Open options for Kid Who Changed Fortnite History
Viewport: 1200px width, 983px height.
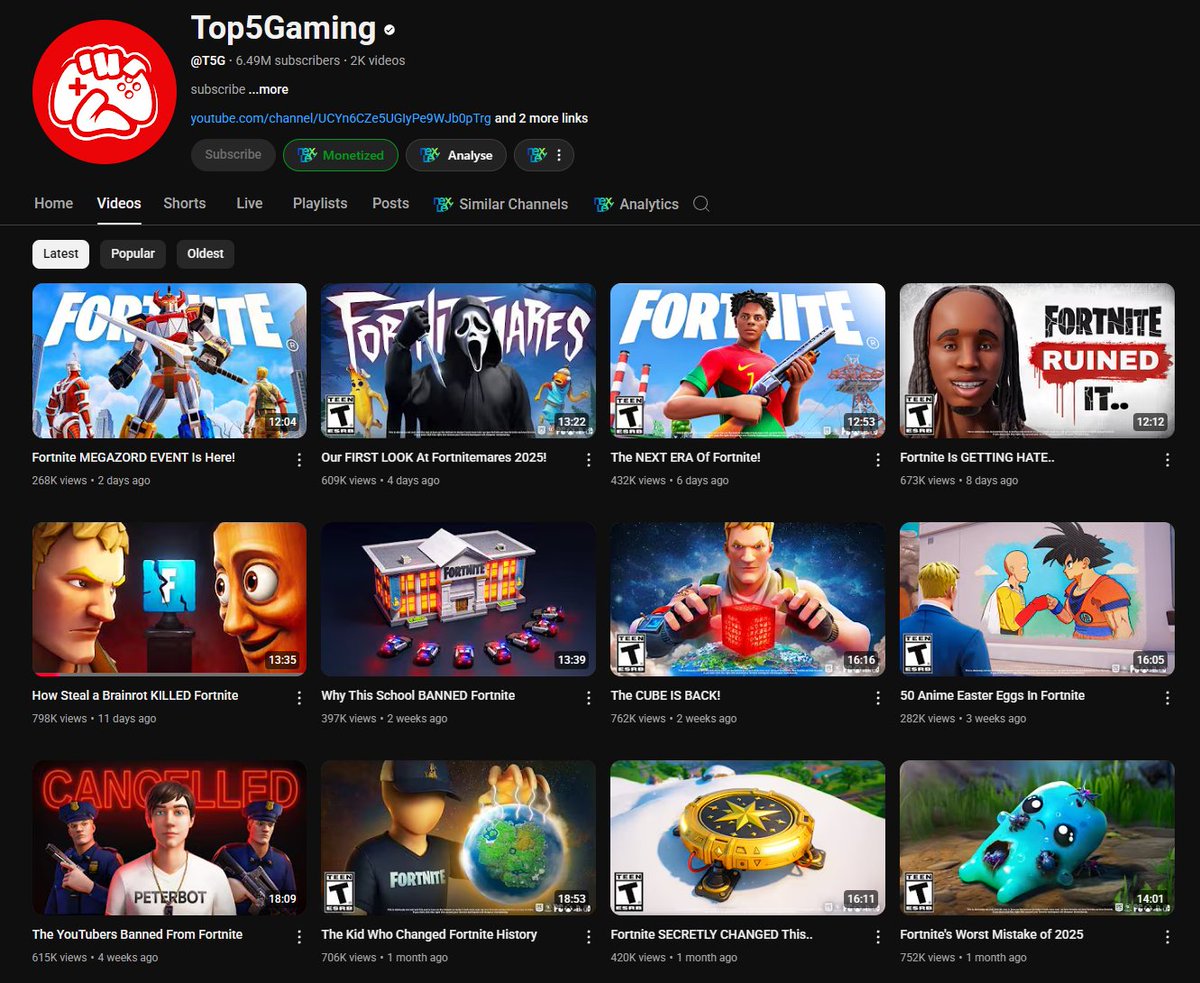pos(588,937)
